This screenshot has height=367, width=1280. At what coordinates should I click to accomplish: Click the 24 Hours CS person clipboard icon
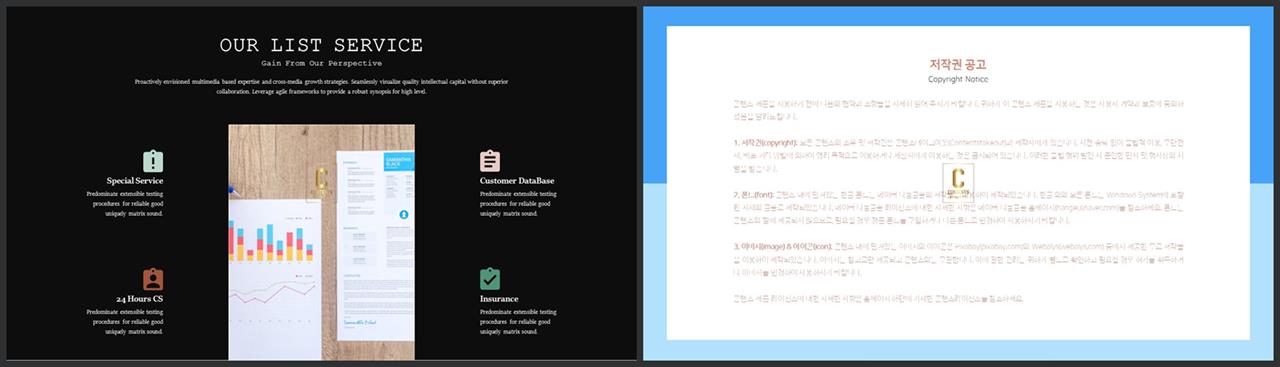153,279
